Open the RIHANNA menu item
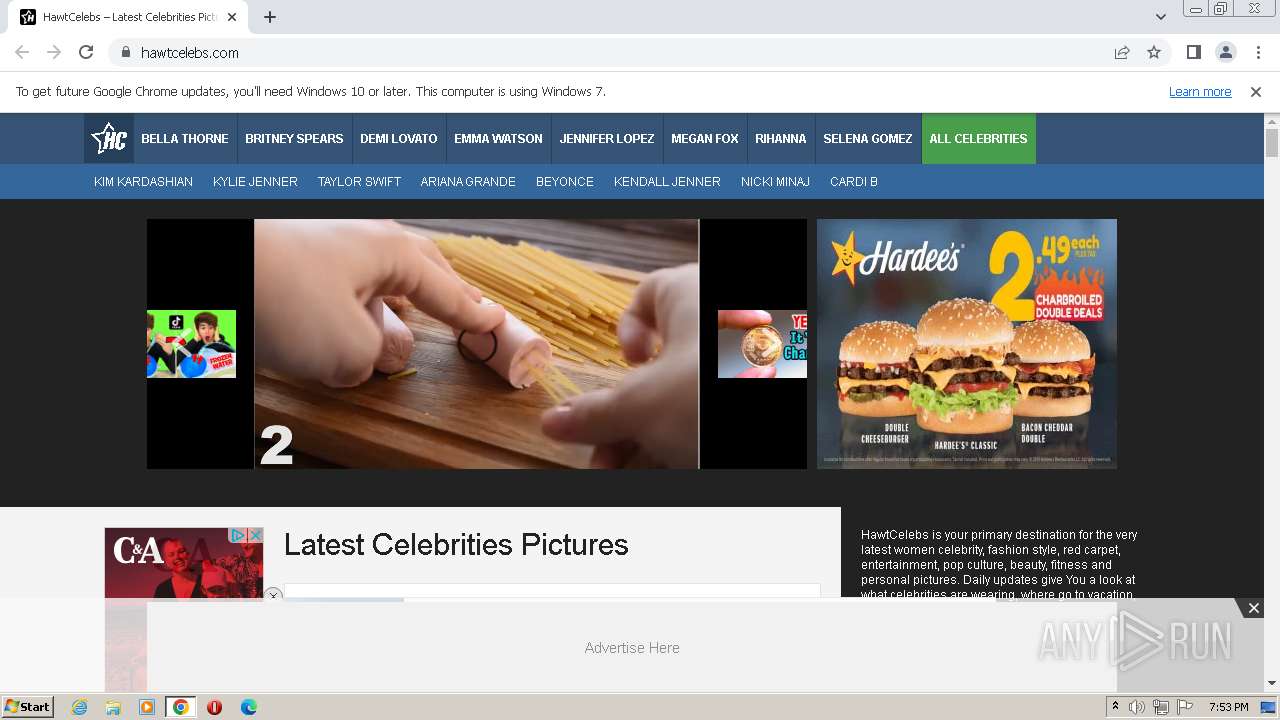Screen dimensions: 1280x720 (781, 139)
